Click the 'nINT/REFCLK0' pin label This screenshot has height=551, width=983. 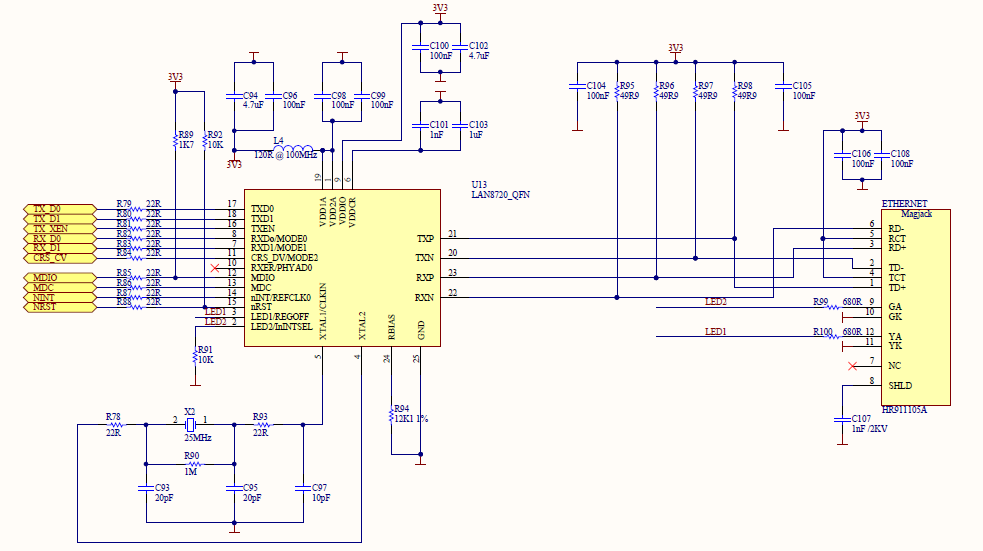(280, 298)
